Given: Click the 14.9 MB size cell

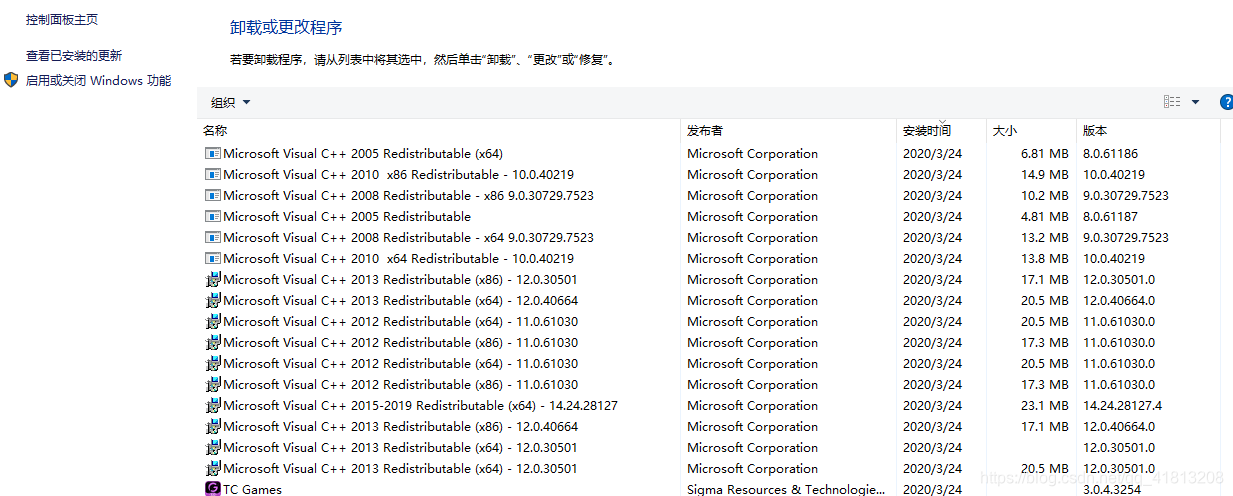Looking at the screenshot, I should click(x=1045, y=175).
